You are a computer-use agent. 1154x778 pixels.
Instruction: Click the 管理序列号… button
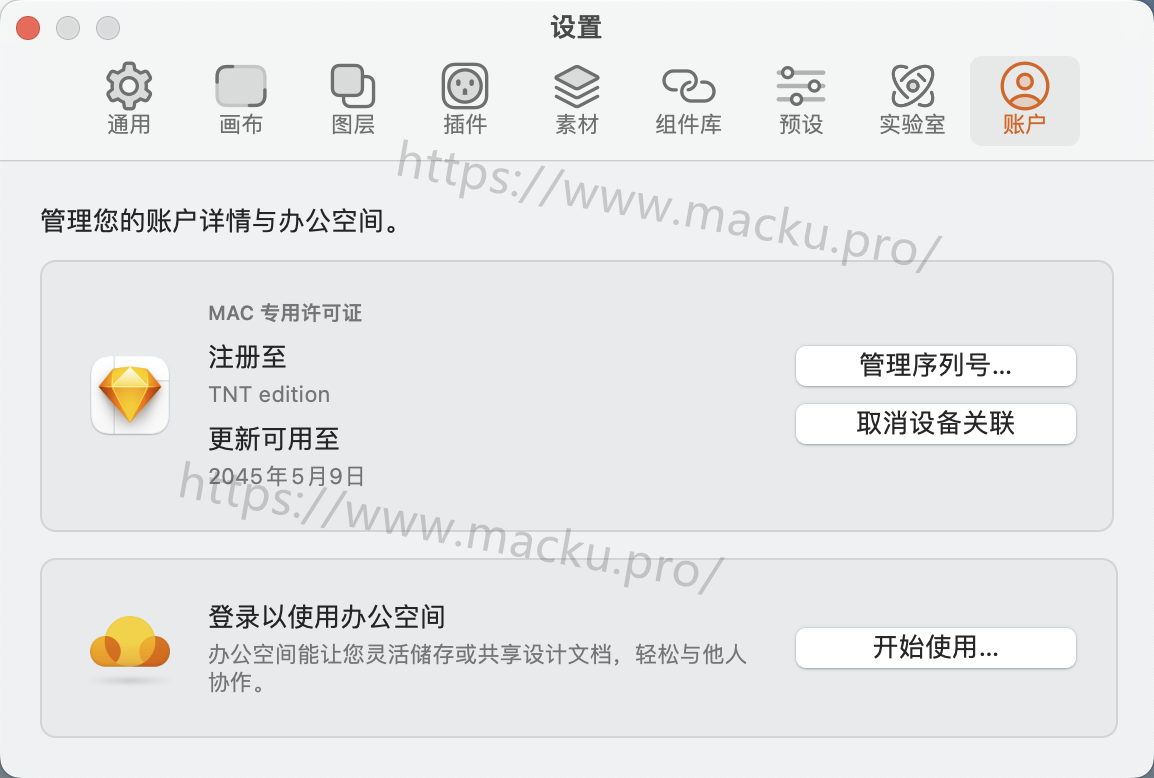935,366
